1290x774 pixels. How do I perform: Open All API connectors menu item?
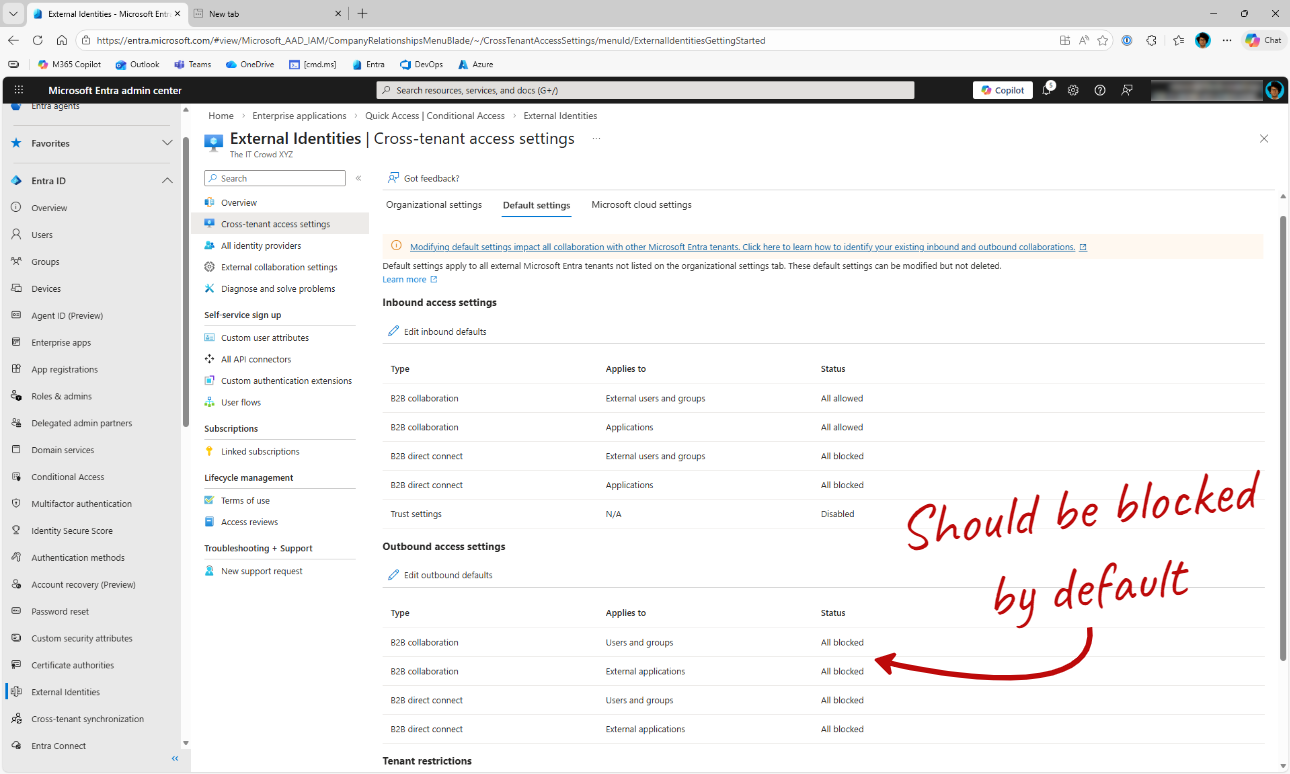[x=256, y=359]
